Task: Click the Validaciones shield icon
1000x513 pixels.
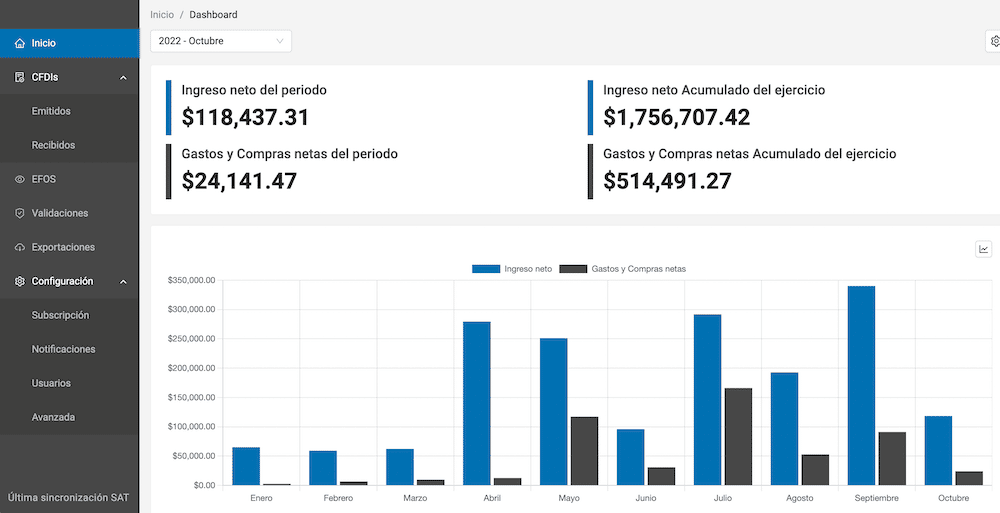Action: click(20, 214)
